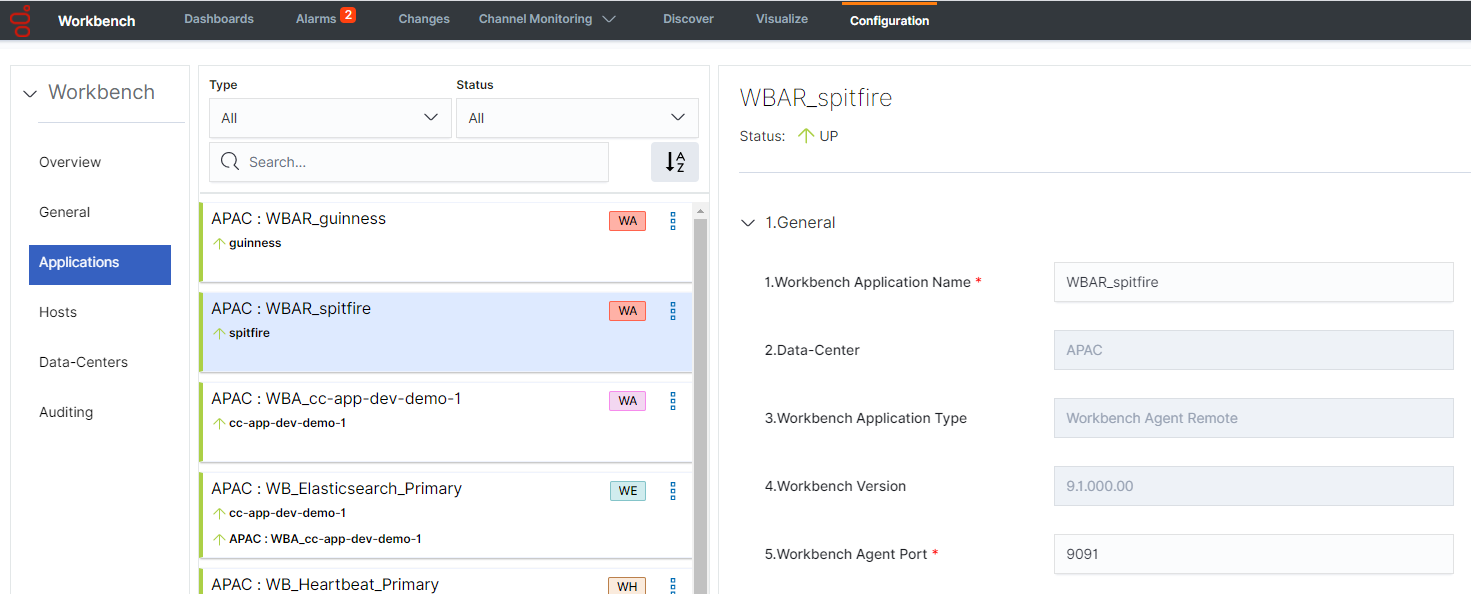Click the alarms count badge showing 2

[348, 15]
